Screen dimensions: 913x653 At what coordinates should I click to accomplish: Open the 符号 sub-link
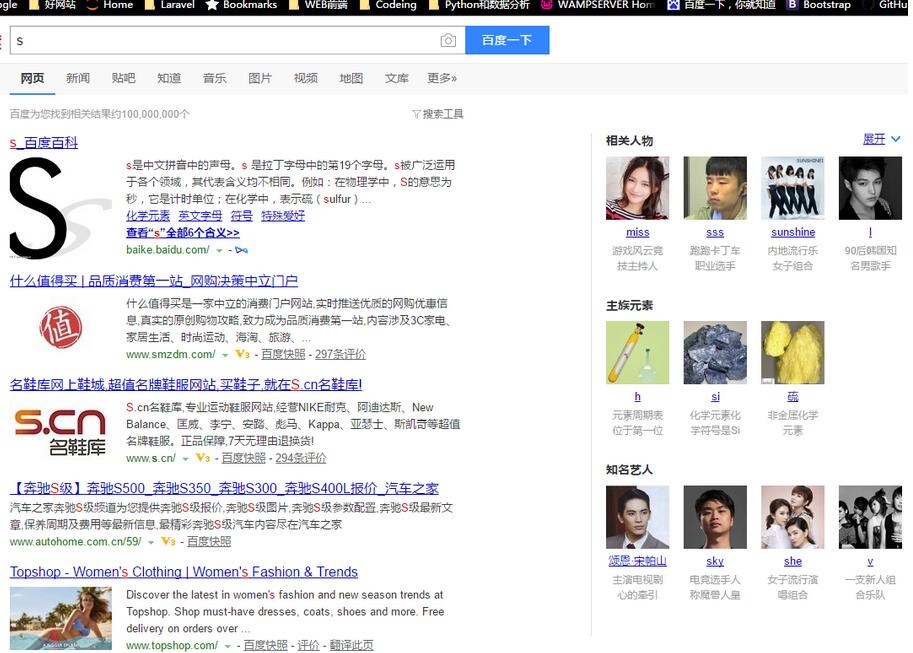(x=242, y=216)
